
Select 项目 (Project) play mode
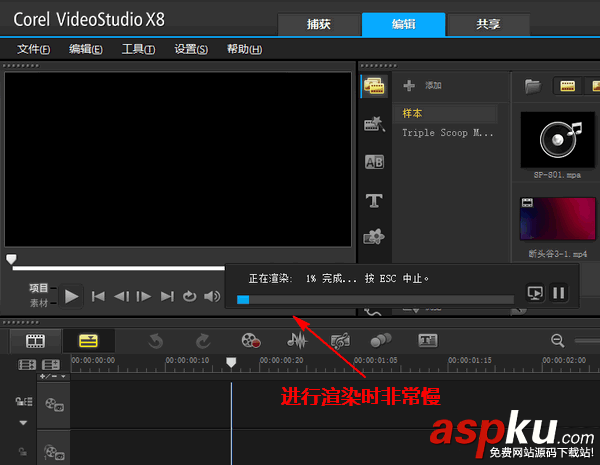(x=38, y=288)
